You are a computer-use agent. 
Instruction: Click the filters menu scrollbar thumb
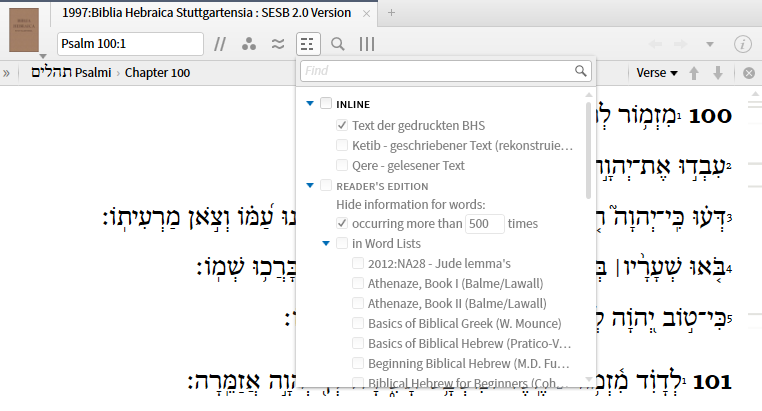point(589,150)
